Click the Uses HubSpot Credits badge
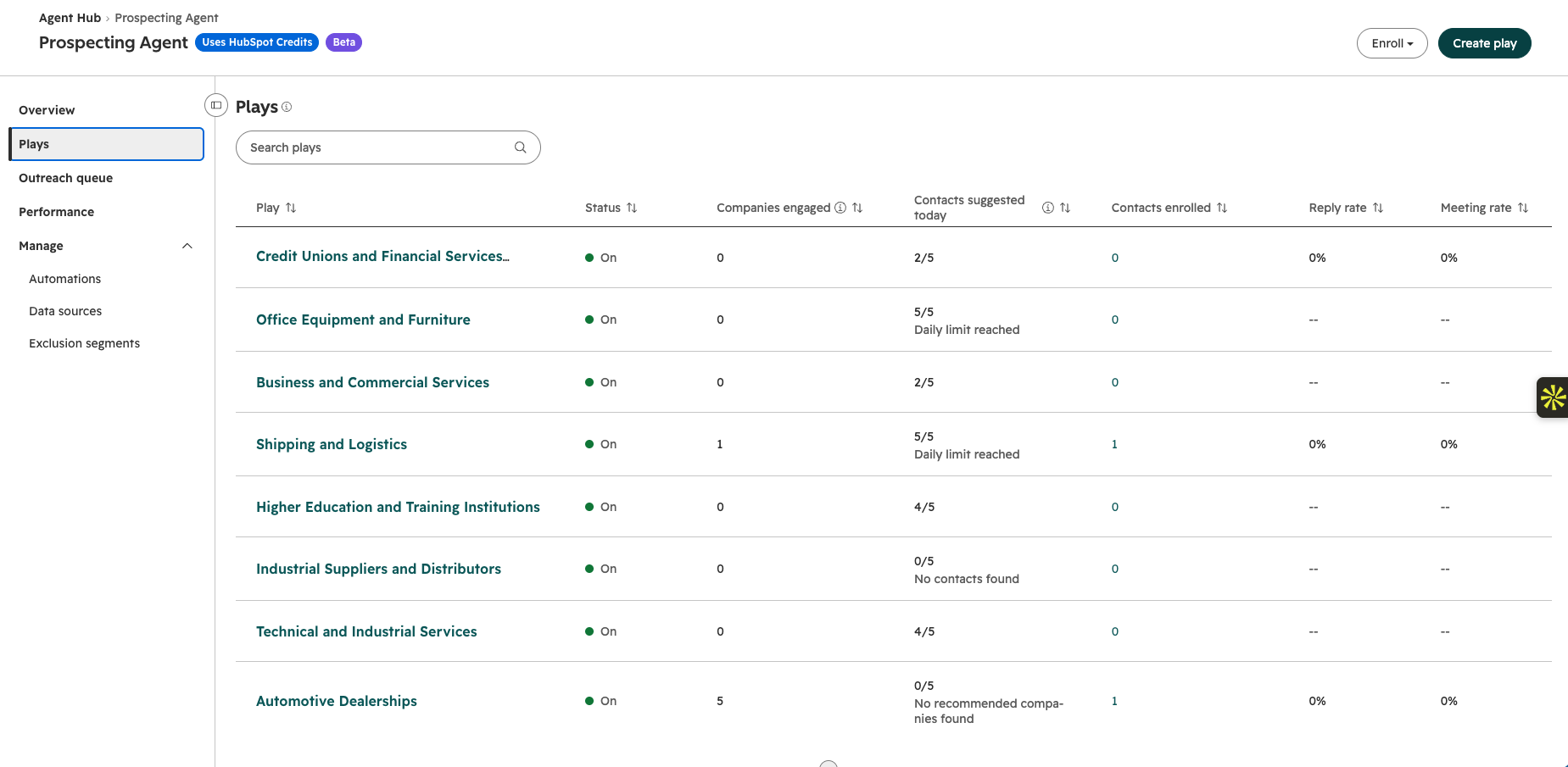1568x767 pixels. point(257,42)
